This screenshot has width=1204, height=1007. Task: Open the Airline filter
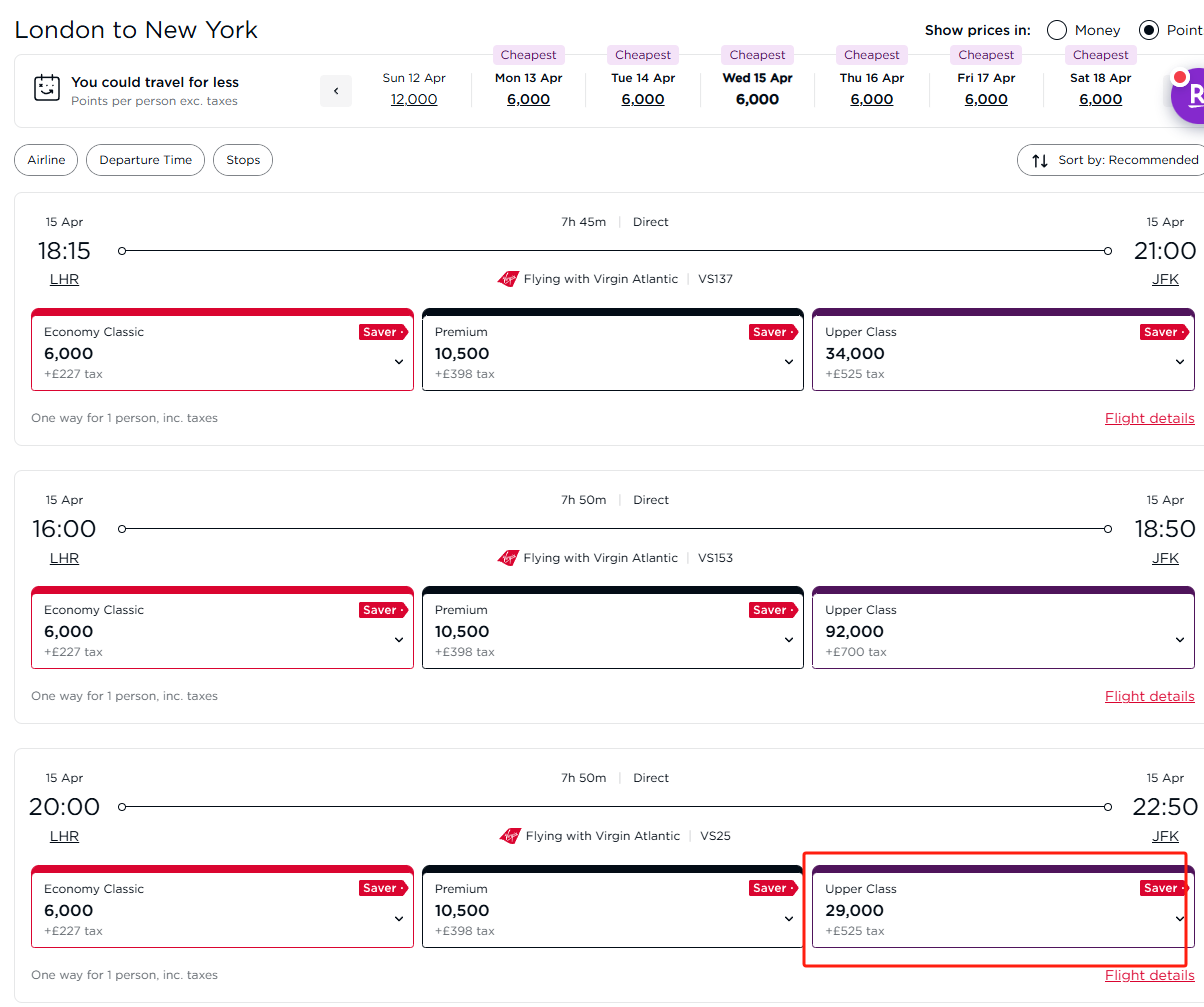(x=46, y=160)
